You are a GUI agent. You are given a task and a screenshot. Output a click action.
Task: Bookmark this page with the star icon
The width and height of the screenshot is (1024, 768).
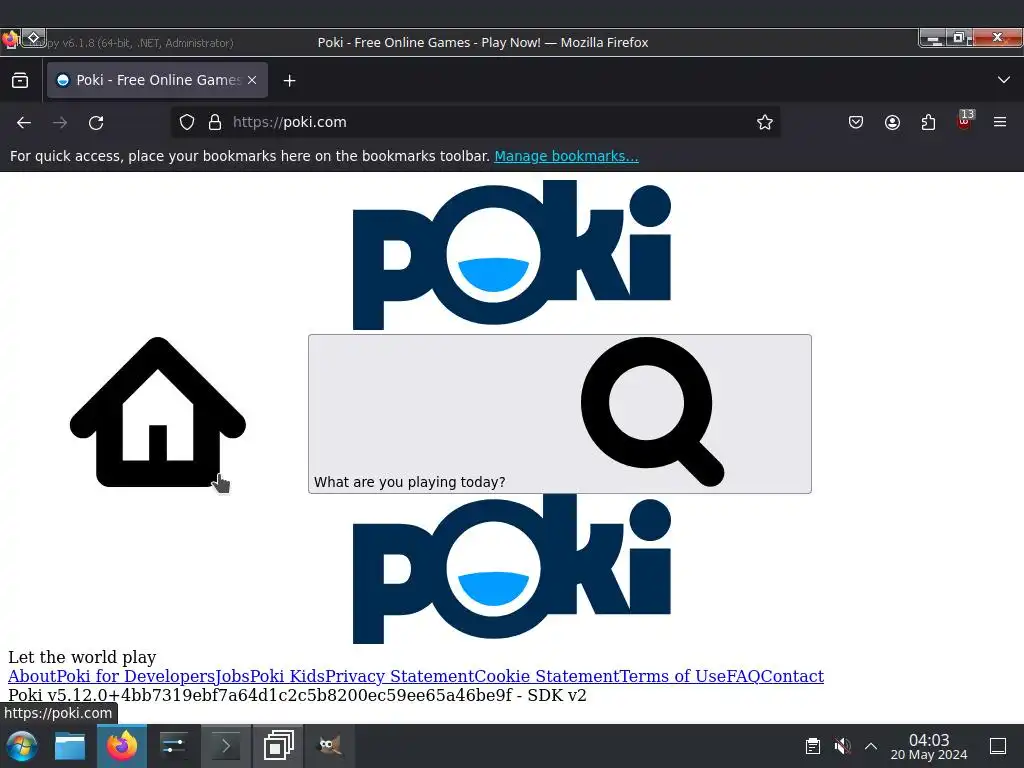(765, 122)
